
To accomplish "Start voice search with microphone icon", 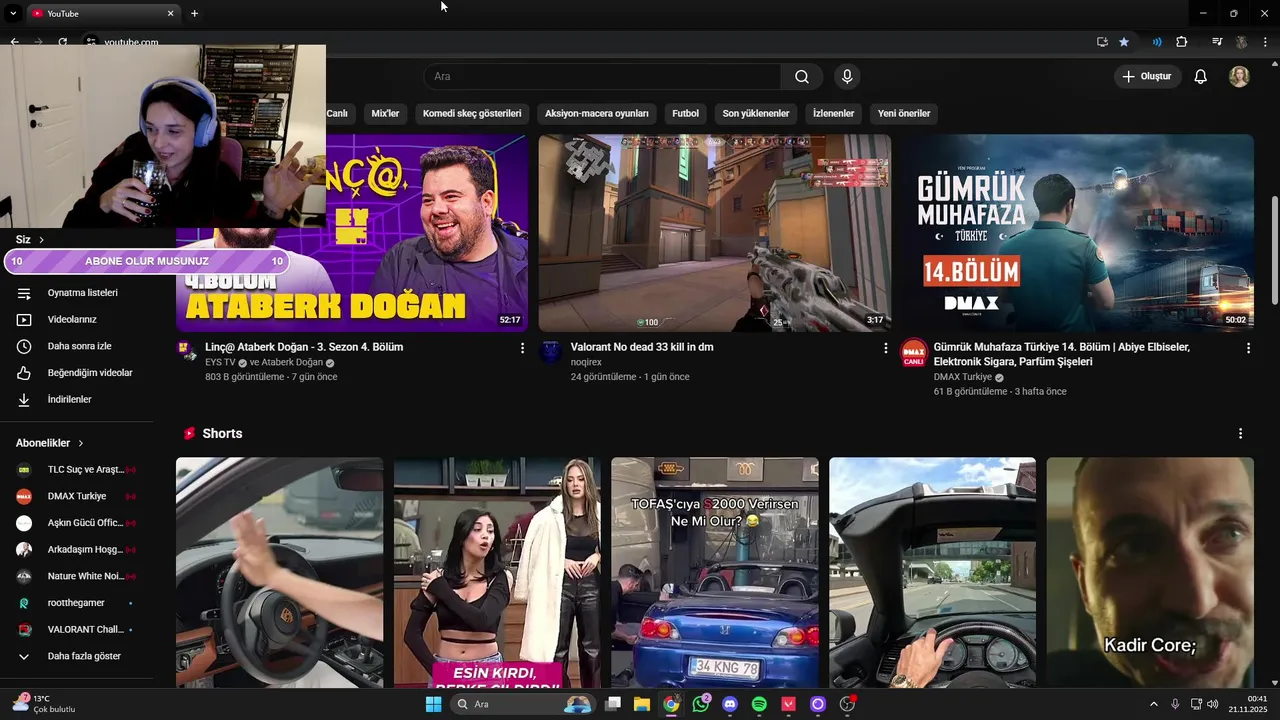I will pyautogui.click(x=847, y=77).
